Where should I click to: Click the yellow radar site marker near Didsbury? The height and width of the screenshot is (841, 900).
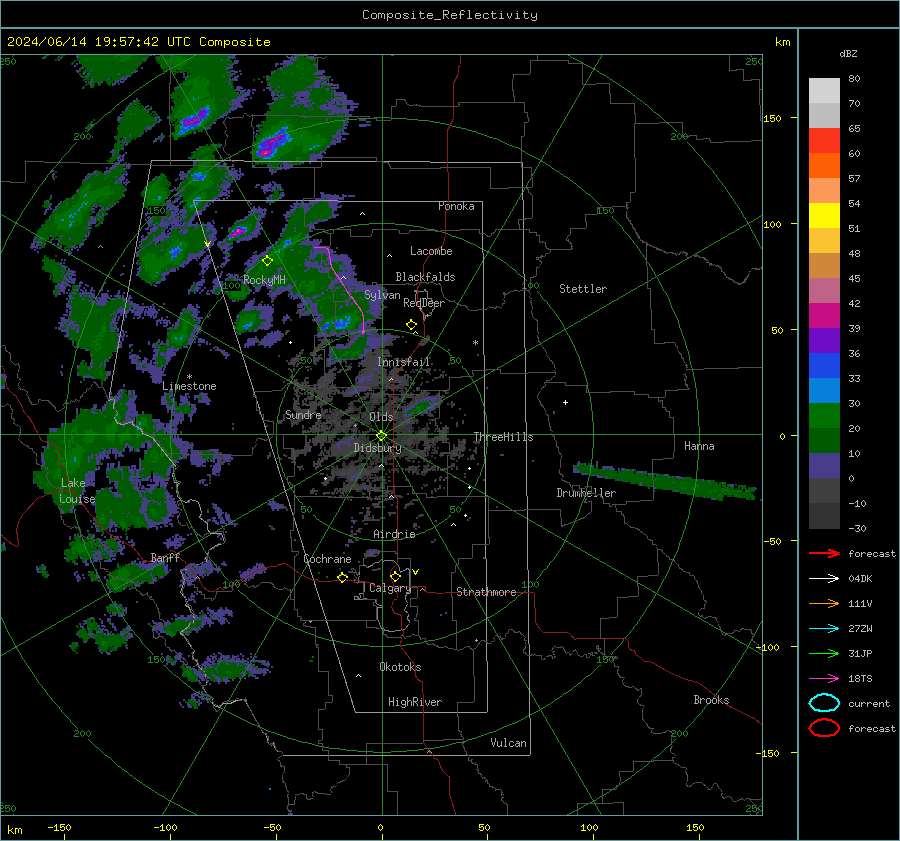coord(381,436)
